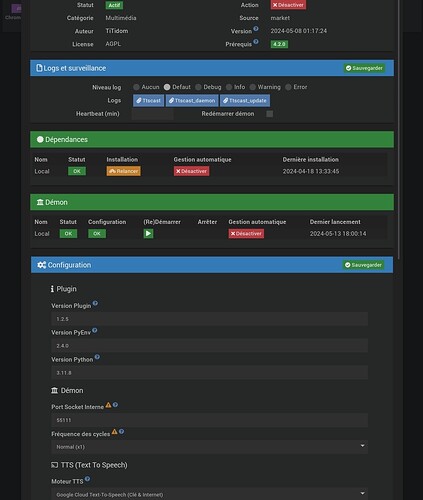Click the Désactiver plugin action button
This screenshot has height=500, width=423.
point(288,5)
